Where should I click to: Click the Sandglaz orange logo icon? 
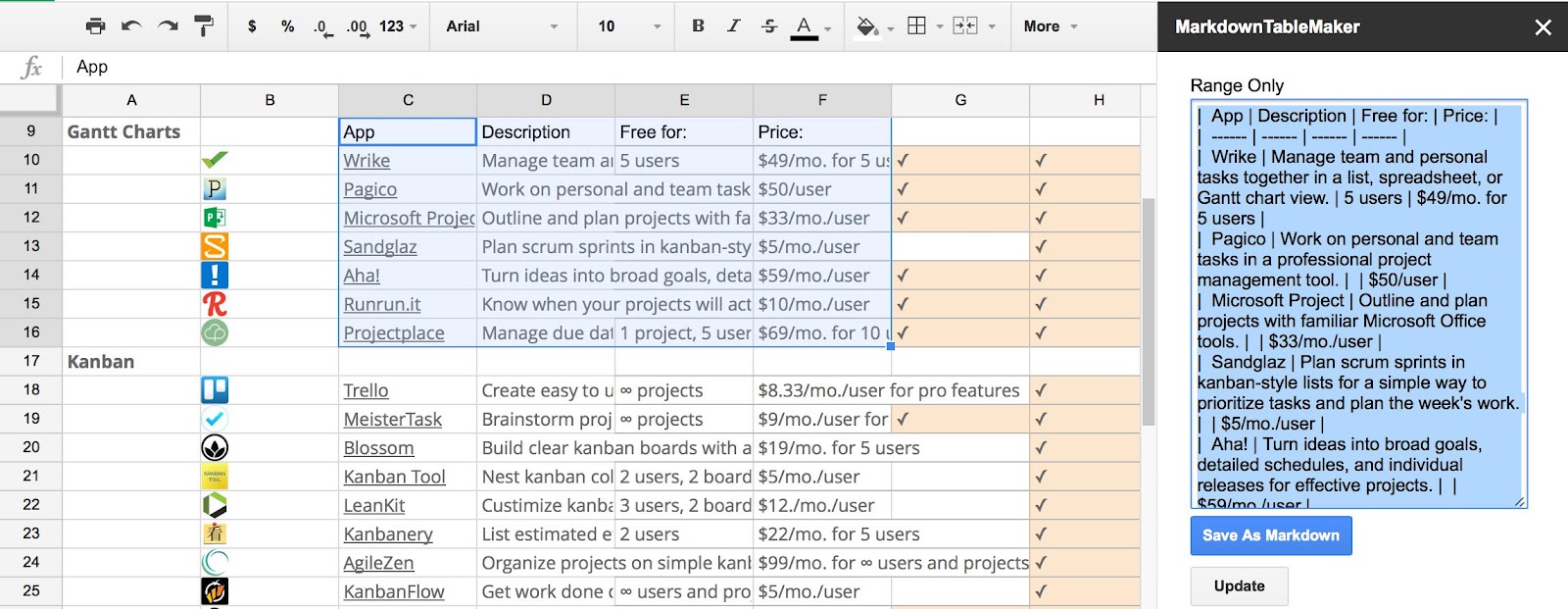click(215, 246)
